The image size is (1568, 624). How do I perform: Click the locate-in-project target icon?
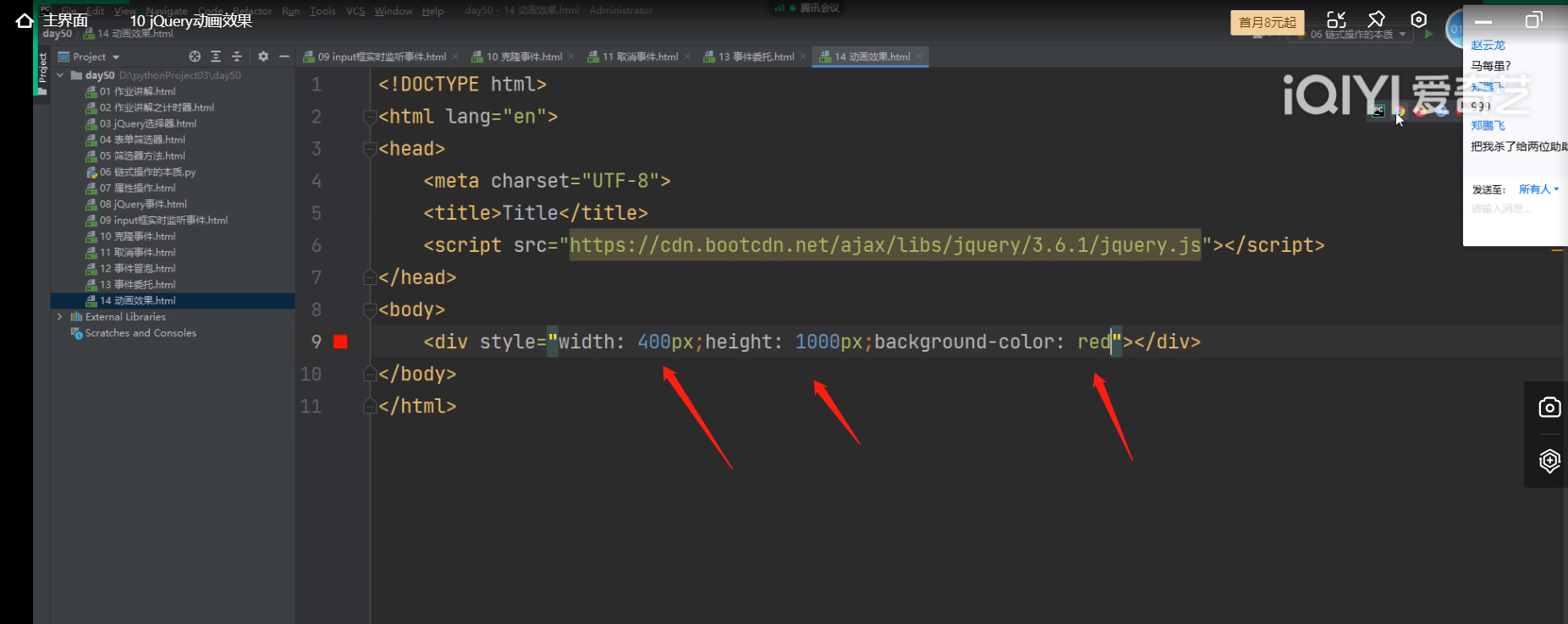tap(195, 57)
